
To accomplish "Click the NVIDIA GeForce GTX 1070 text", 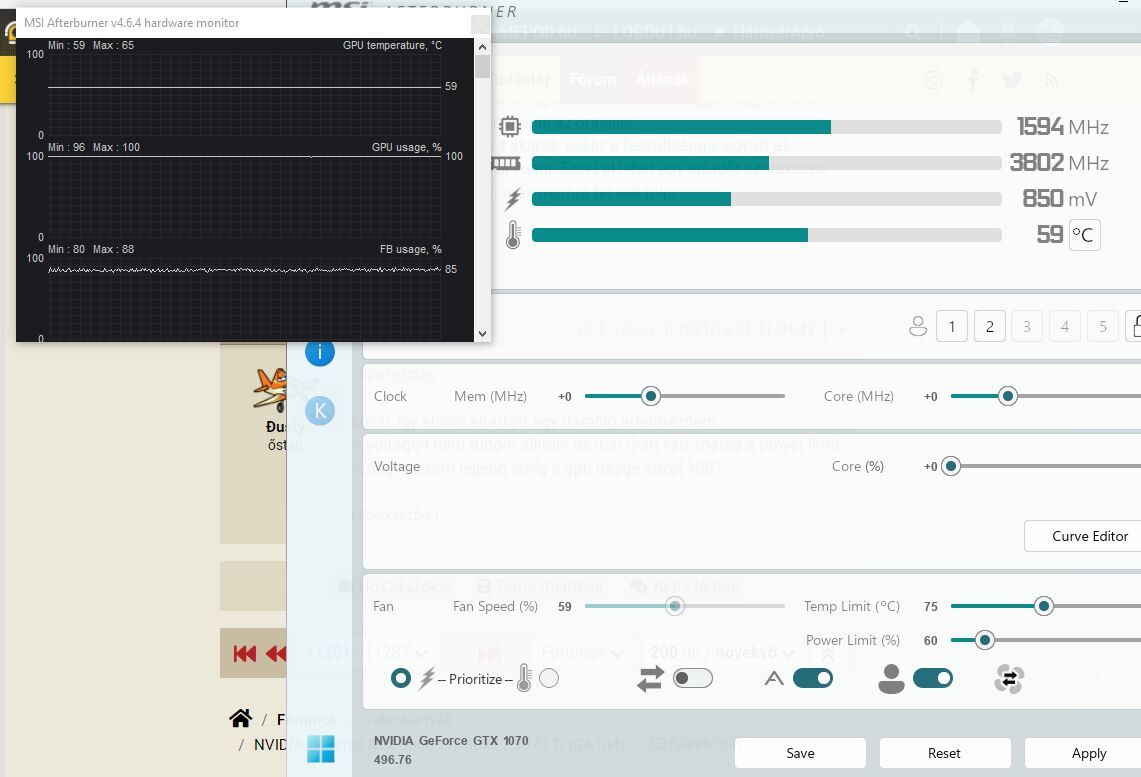I will (x=451, y=741).
